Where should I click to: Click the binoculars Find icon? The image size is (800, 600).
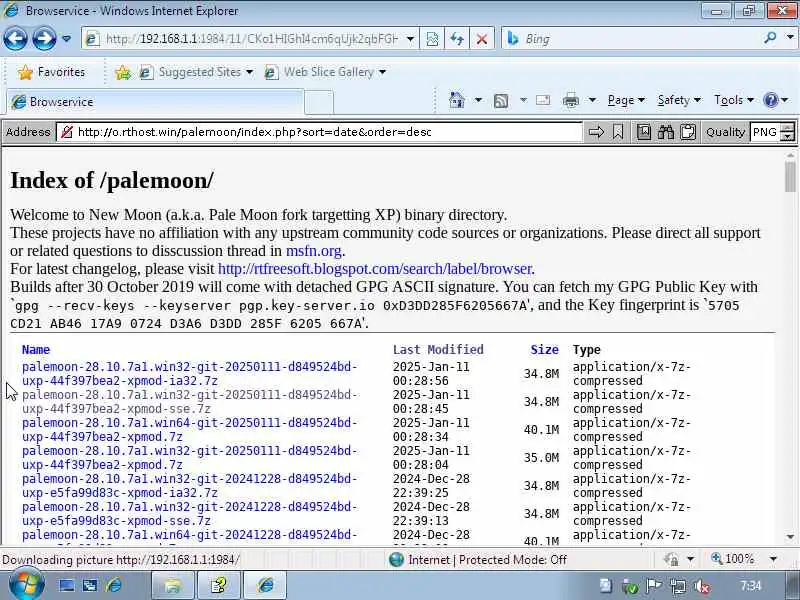[666, 132]
